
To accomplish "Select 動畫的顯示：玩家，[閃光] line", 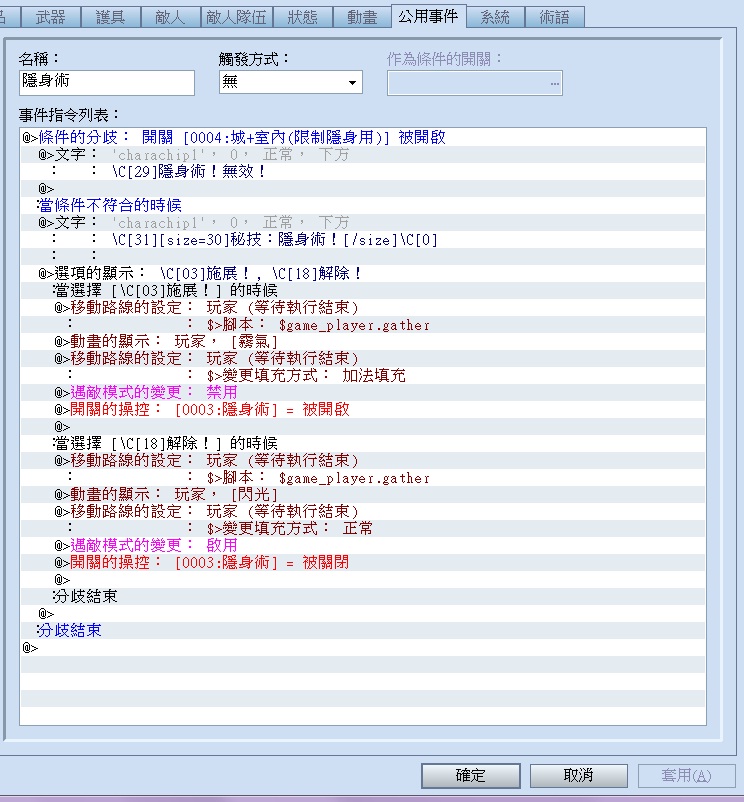I will coord(363,494).
